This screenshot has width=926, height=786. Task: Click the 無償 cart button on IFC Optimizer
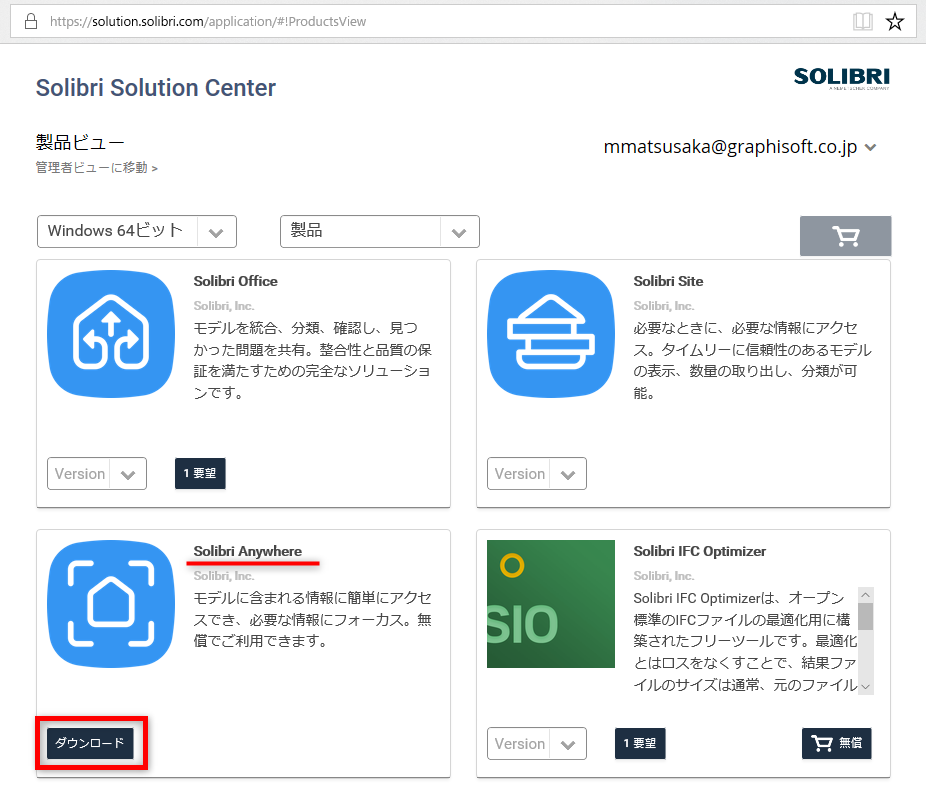(837, 743)
